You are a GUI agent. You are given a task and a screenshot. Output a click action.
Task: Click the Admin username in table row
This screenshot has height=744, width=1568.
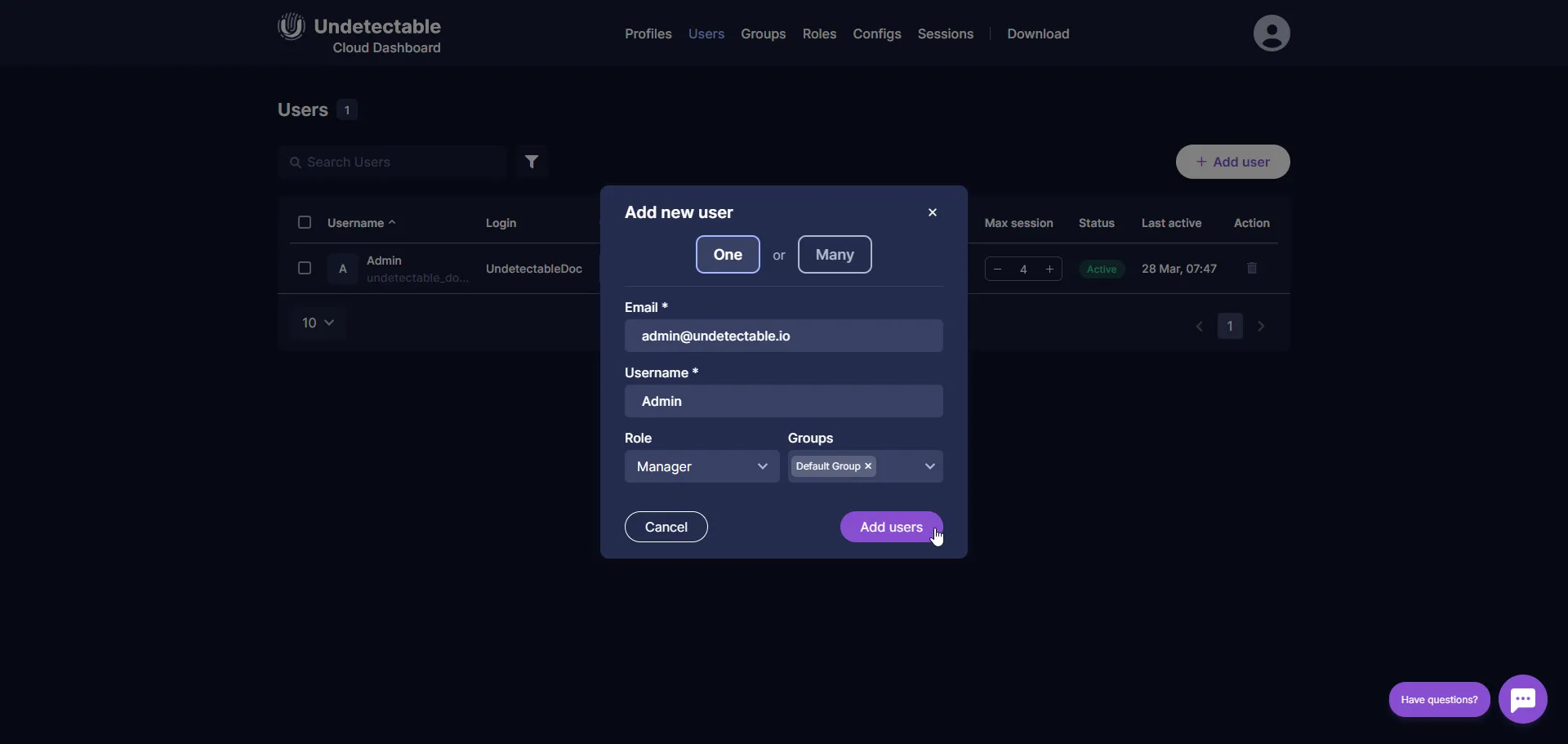(384, 261)
